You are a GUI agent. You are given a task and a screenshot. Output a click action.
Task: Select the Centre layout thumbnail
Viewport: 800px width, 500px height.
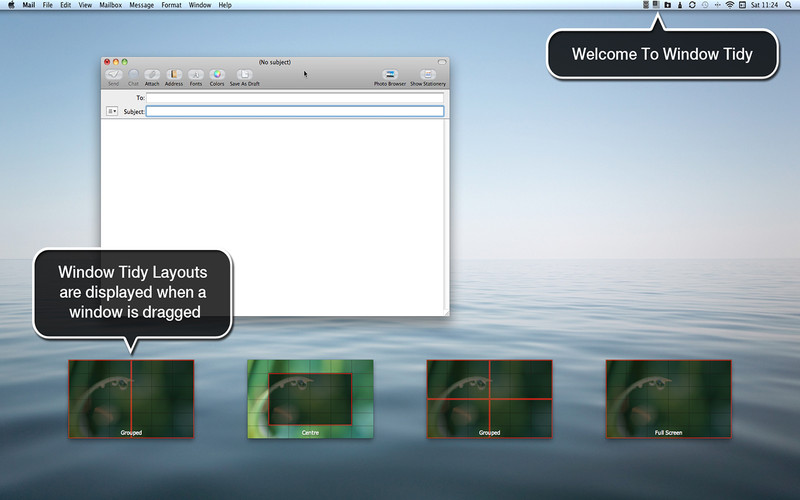(310, 398)
